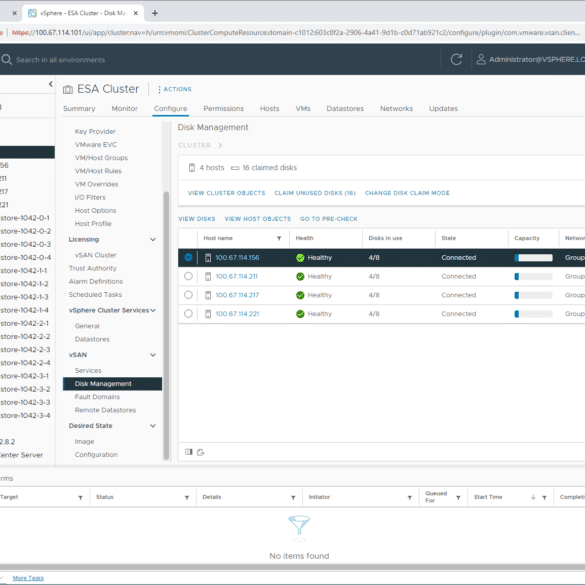Open host link 100.67.114.217
This screenshot has width=585, height=585.
[x=237, y=295]
